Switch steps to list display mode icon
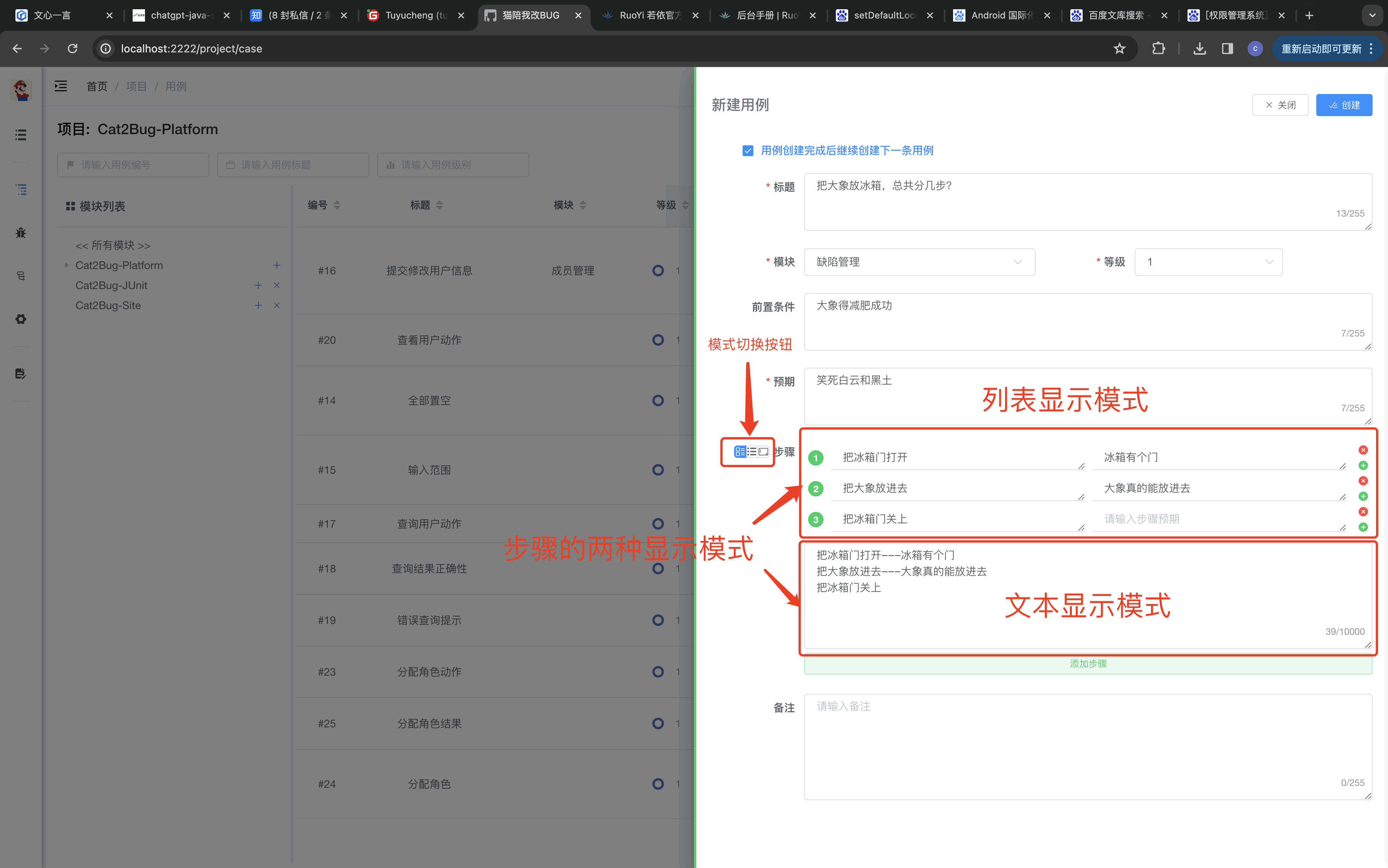The height and width of the screenshot is (868, 1388). (739, 452)
